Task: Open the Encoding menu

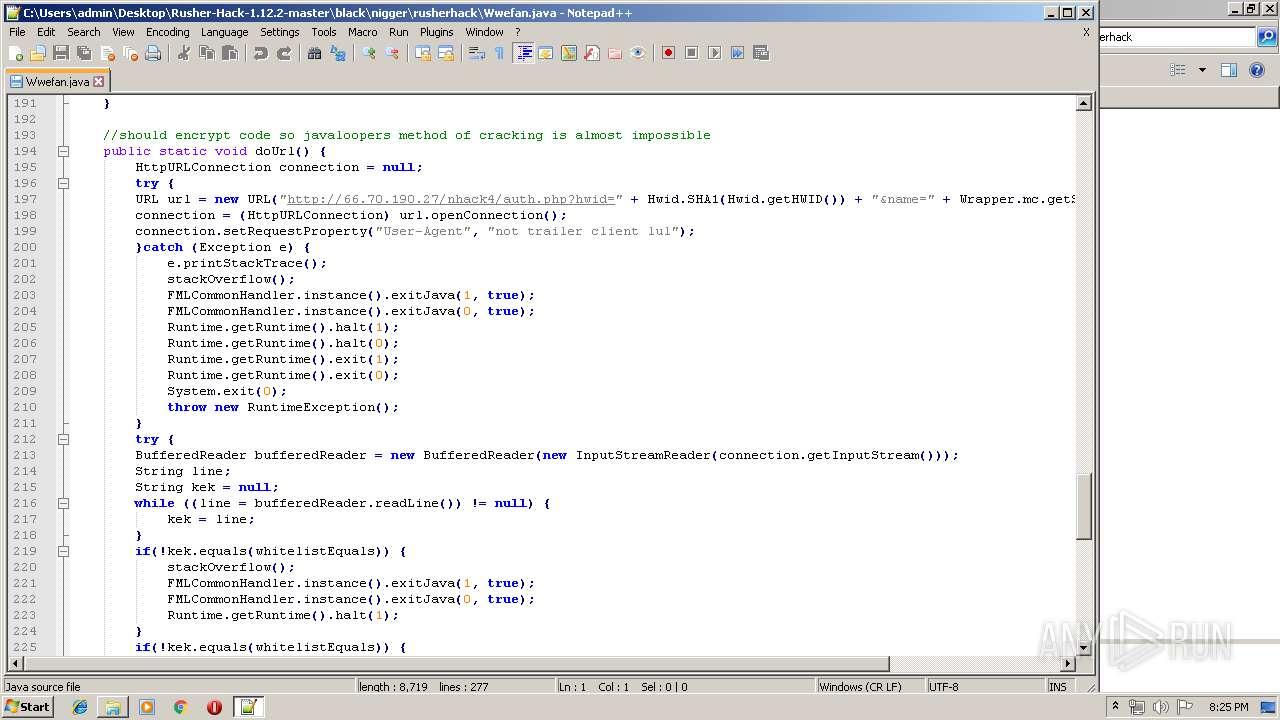Action: pos(167,32)
